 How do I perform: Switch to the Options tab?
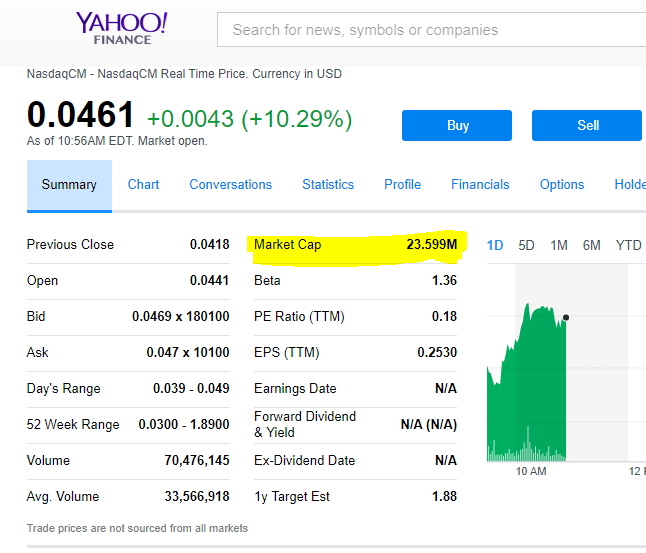(562, 185)
